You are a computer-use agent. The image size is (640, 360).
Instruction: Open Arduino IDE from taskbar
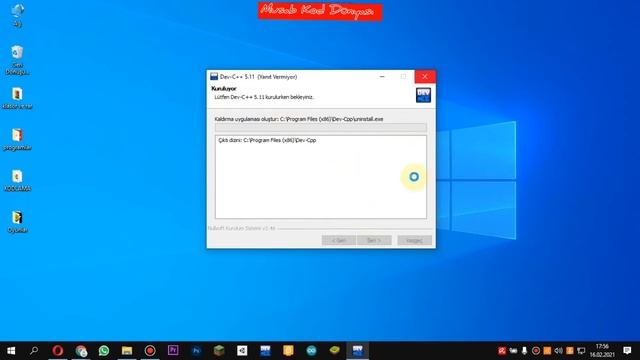311,351
